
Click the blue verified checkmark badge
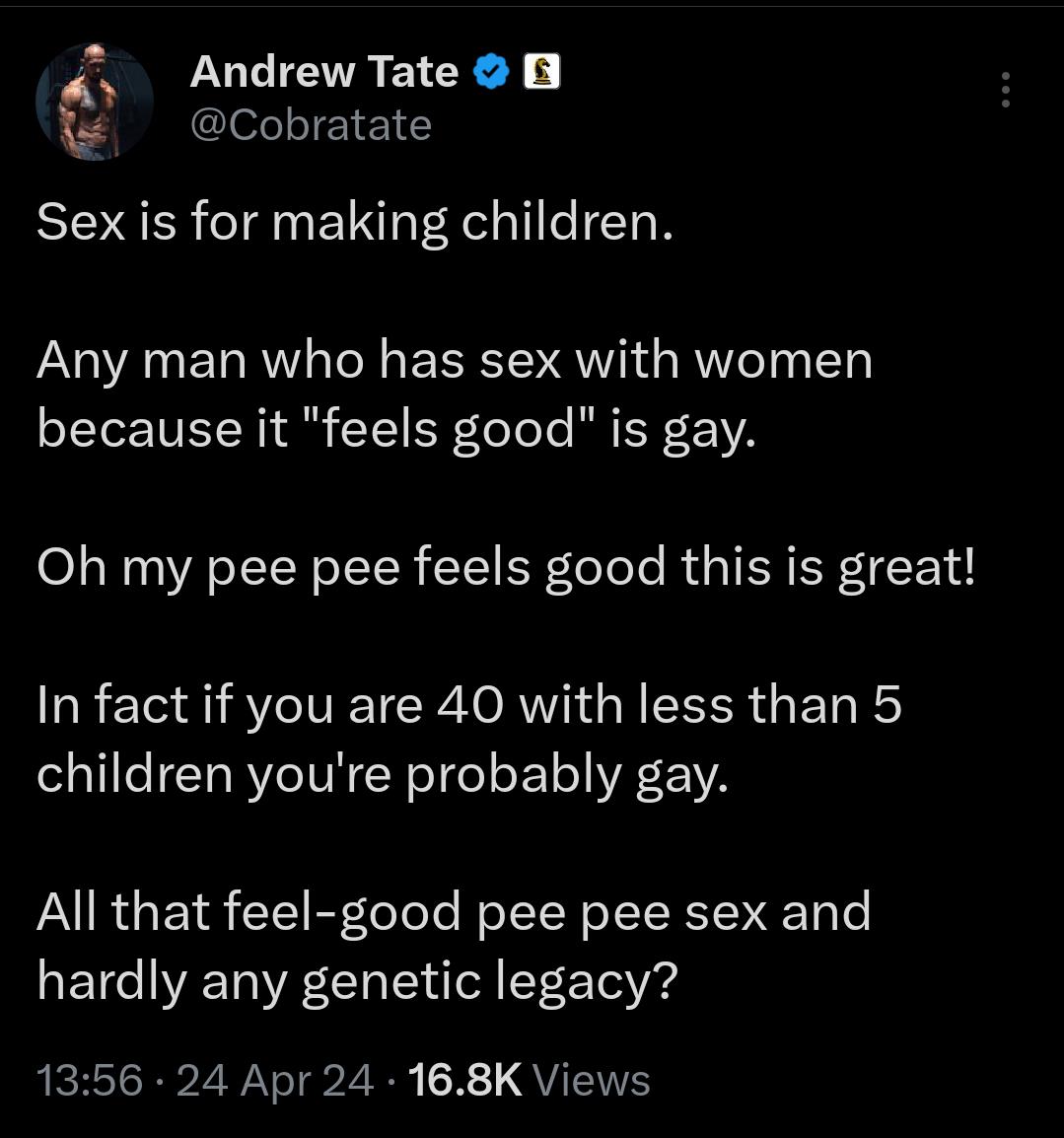(490, 72)
